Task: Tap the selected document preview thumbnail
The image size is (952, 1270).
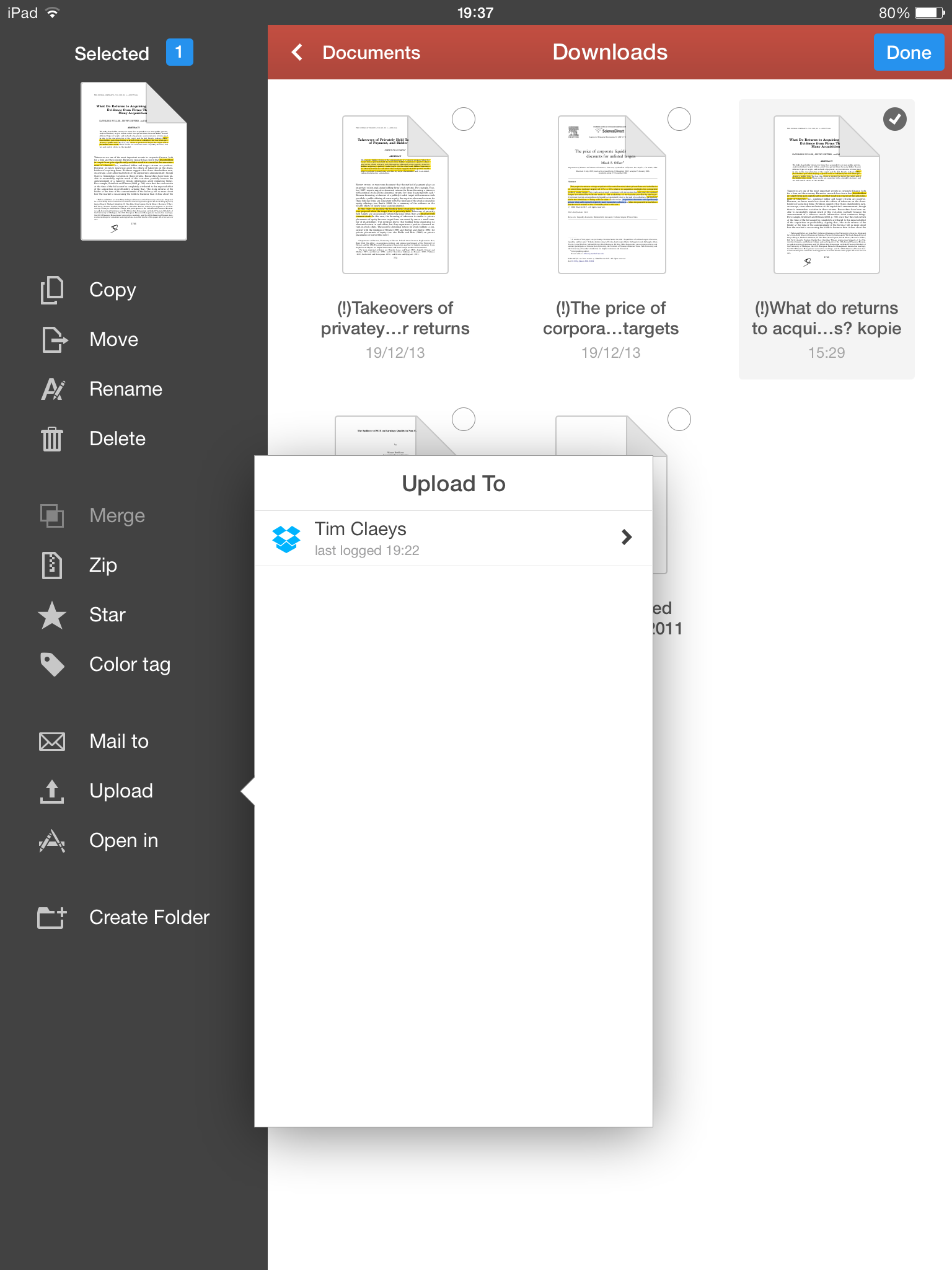Action: click(134, 161)
